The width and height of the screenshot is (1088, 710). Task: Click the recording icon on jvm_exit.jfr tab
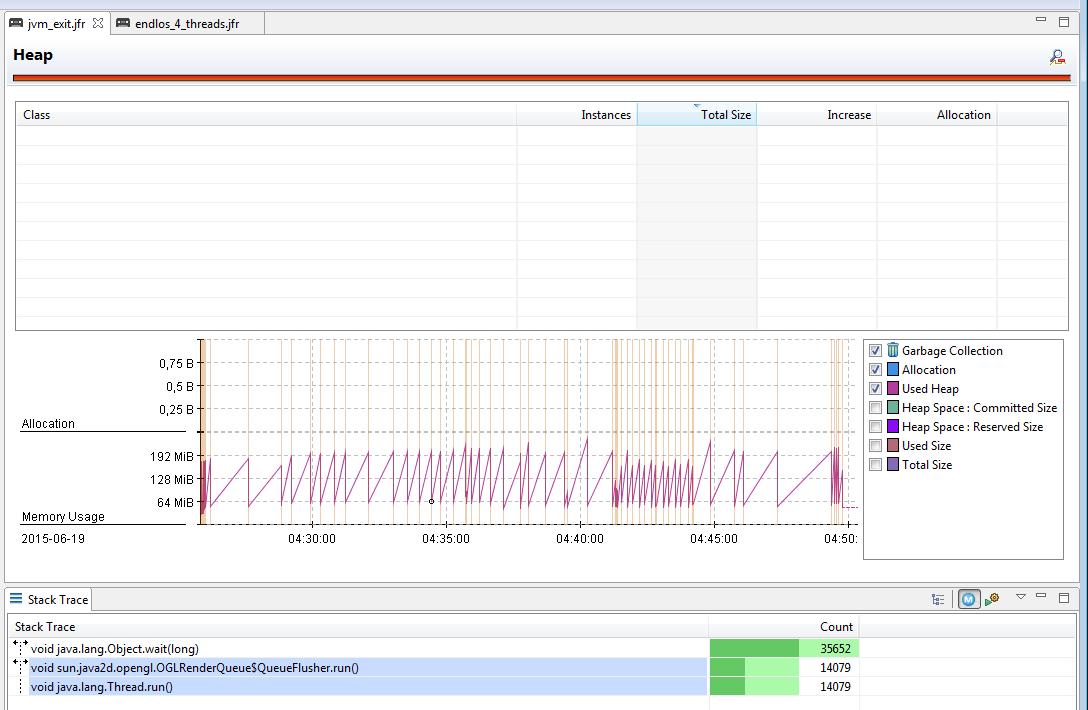click(16, 23)
